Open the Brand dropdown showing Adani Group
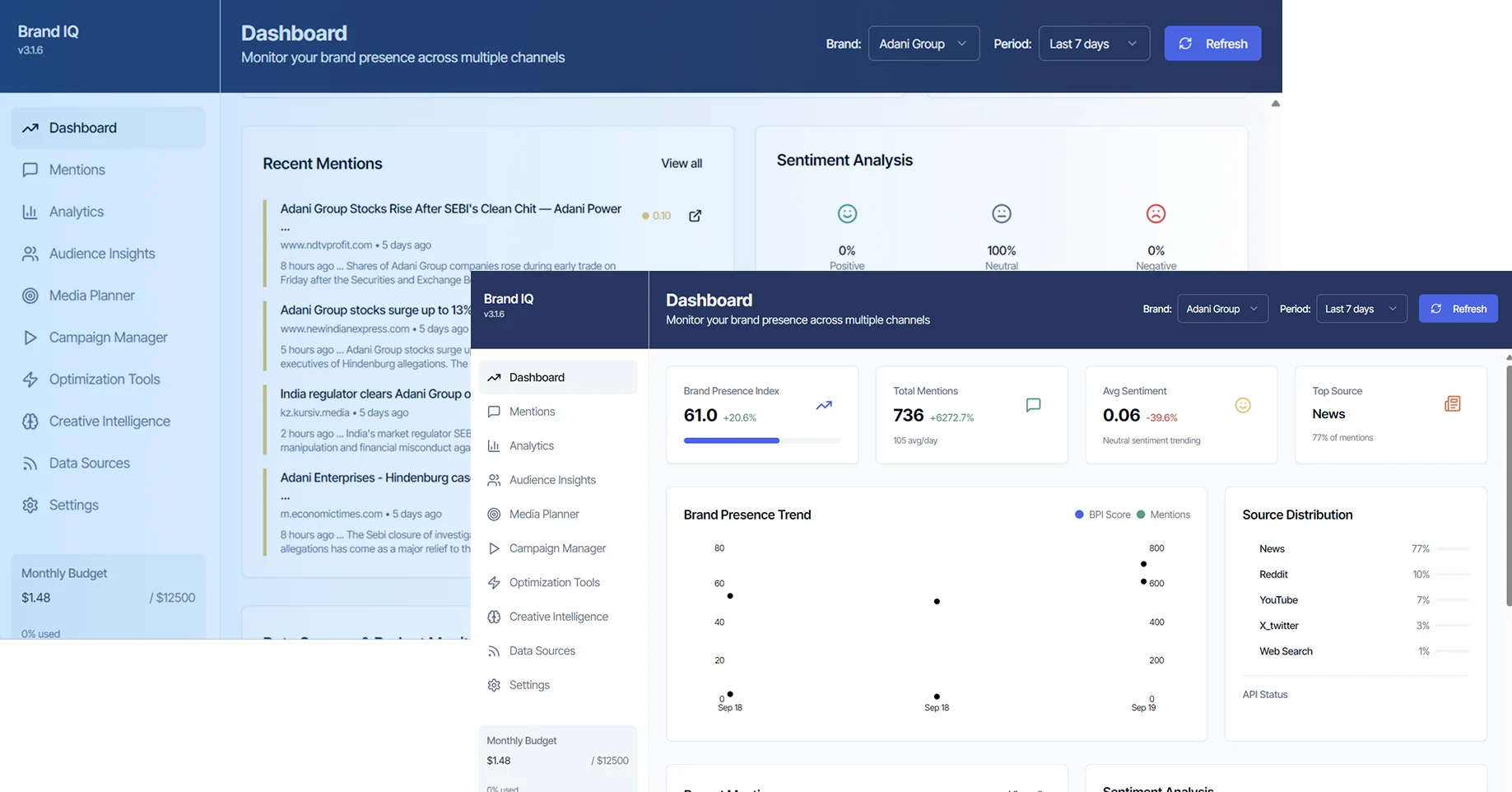This screenshot has width=1512, height=792. click(923, 44)
